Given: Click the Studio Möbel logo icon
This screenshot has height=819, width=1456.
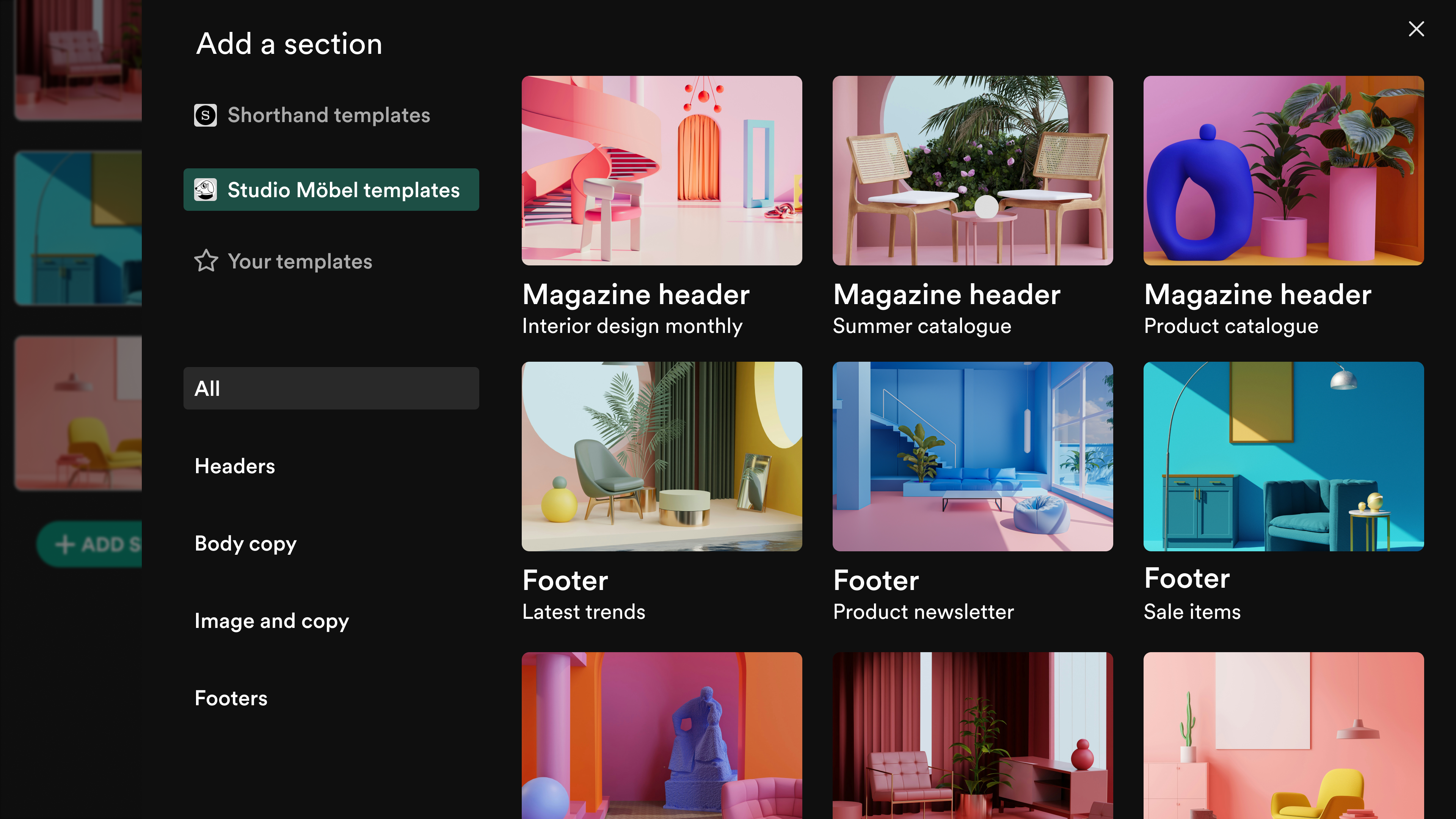Looking at the screenshot, I should 205,190.
